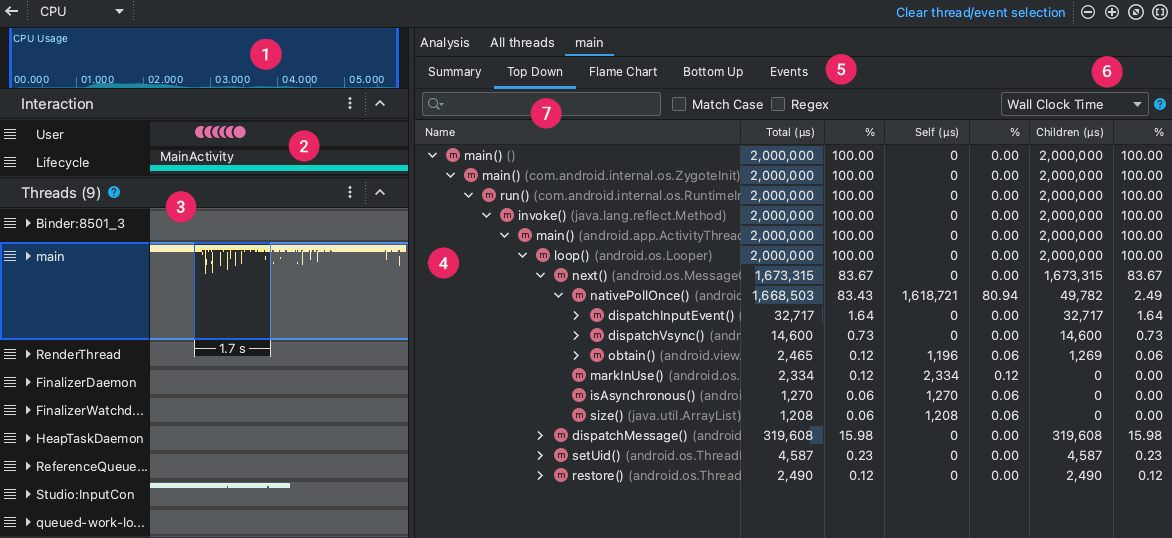The height and width of the screenshot is (538, 1172).
Task: Open the Interaction section options menu
Action: tap(350, 104)
